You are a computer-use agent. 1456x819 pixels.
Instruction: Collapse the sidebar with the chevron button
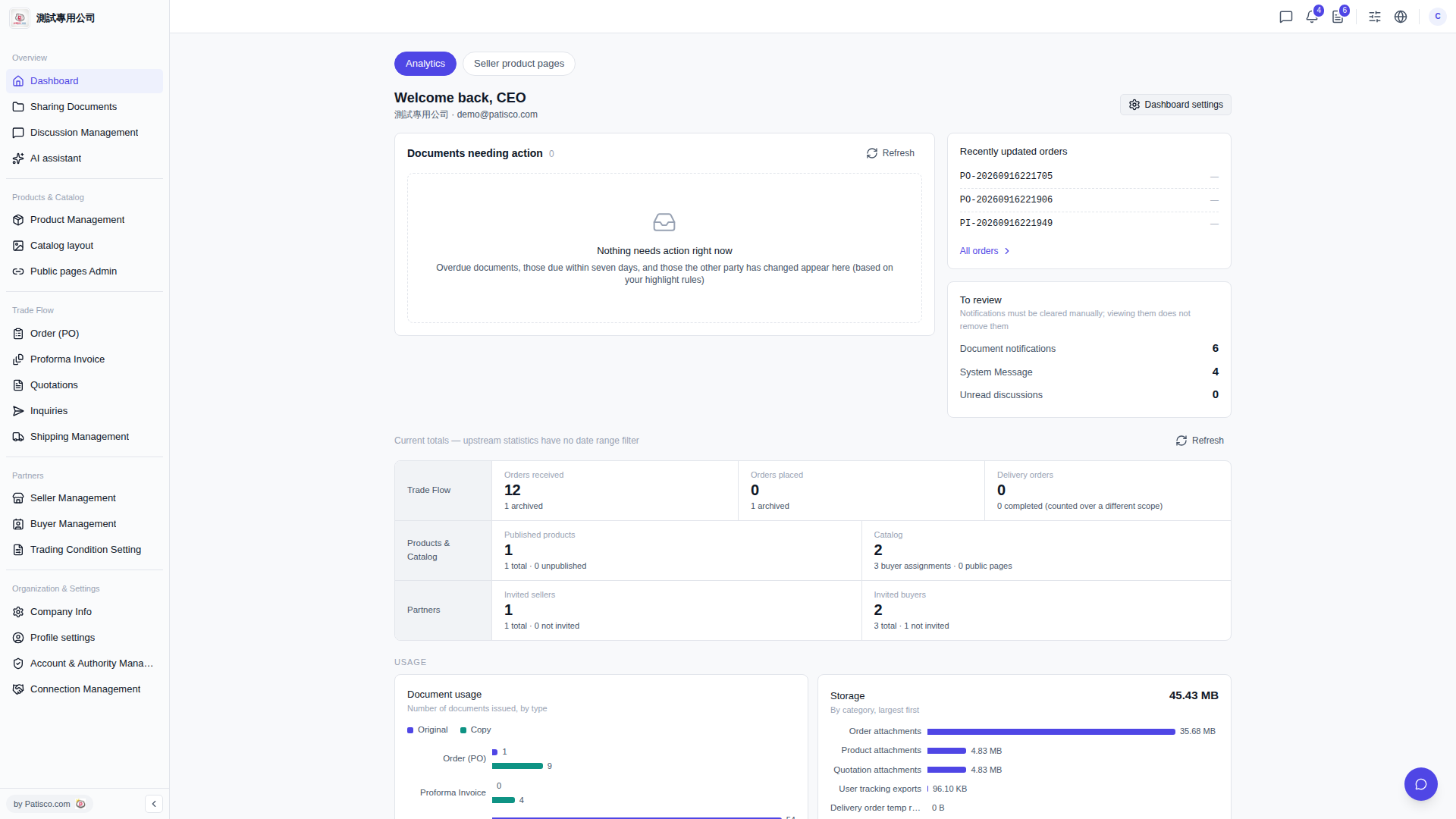click(x=154, y=804)
